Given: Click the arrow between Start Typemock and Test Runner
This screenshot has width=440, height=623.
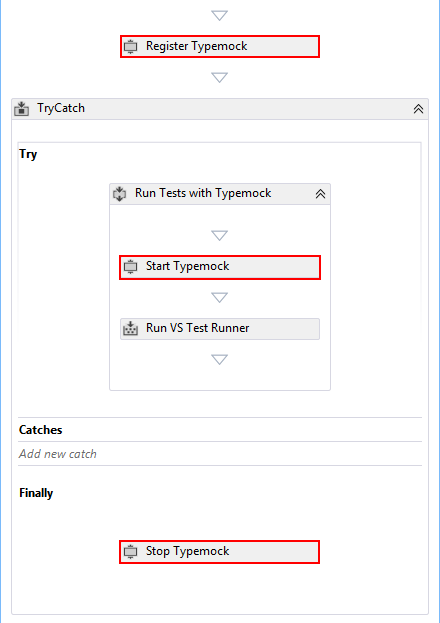Looking at the screenshot, I should click(219, 298).
